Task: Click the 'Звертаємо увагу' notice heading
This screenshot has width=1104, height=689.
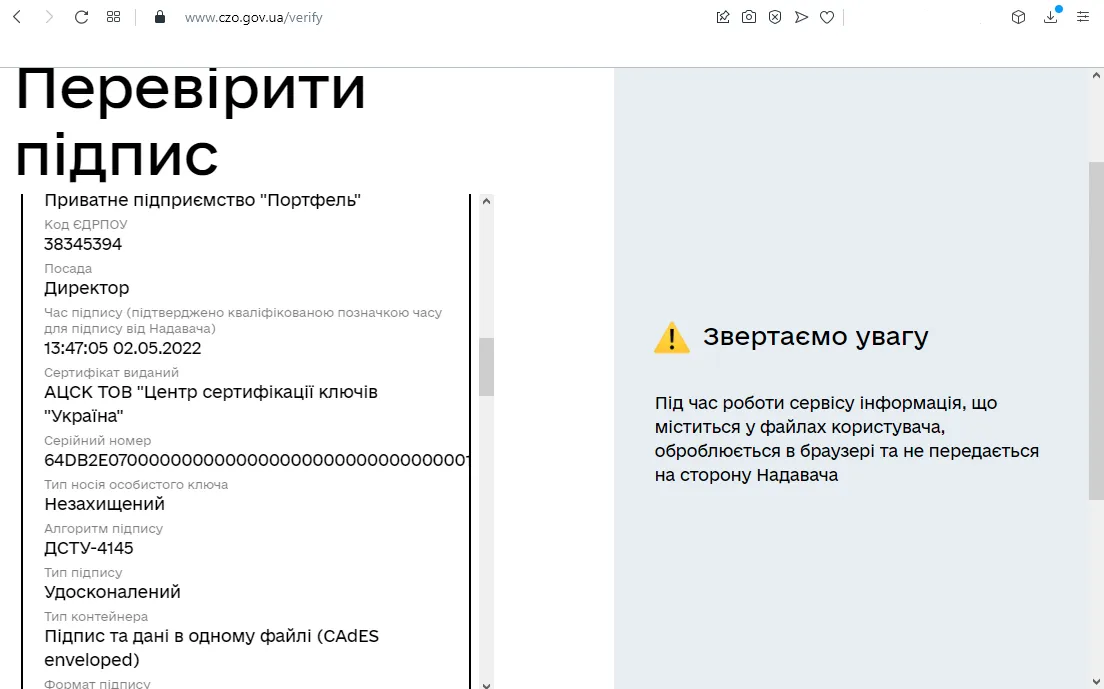Action: click(x=815, y=336)
